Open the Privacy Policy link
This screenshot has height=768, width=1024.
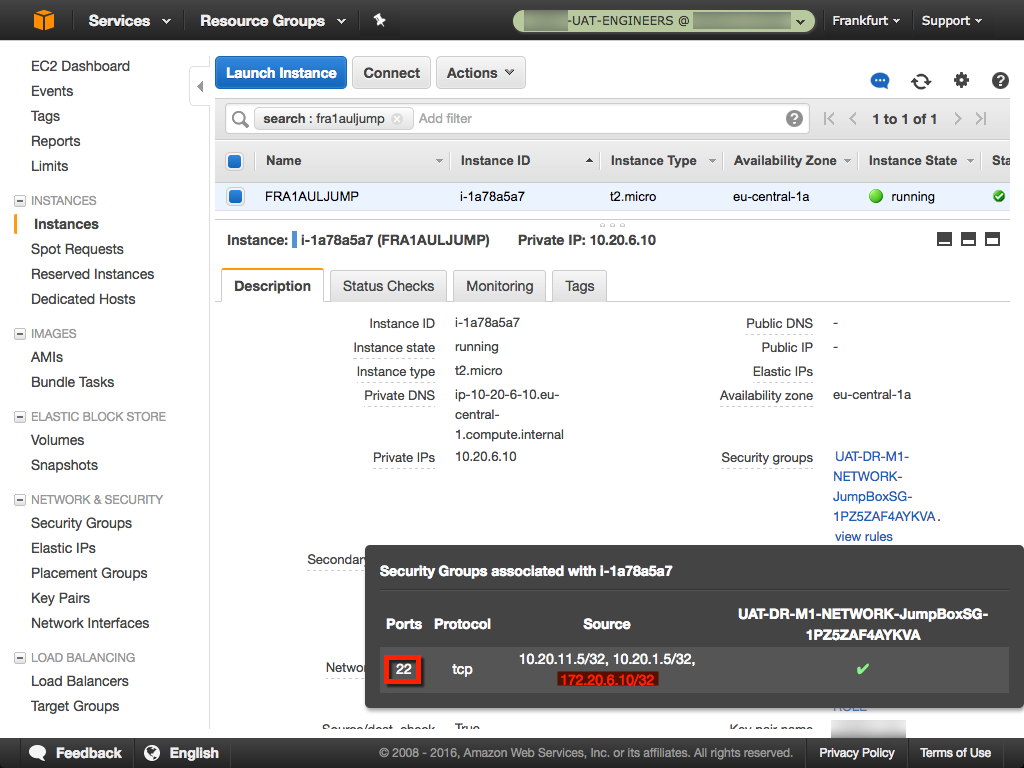pyautogui.click(x=857, y=753)
